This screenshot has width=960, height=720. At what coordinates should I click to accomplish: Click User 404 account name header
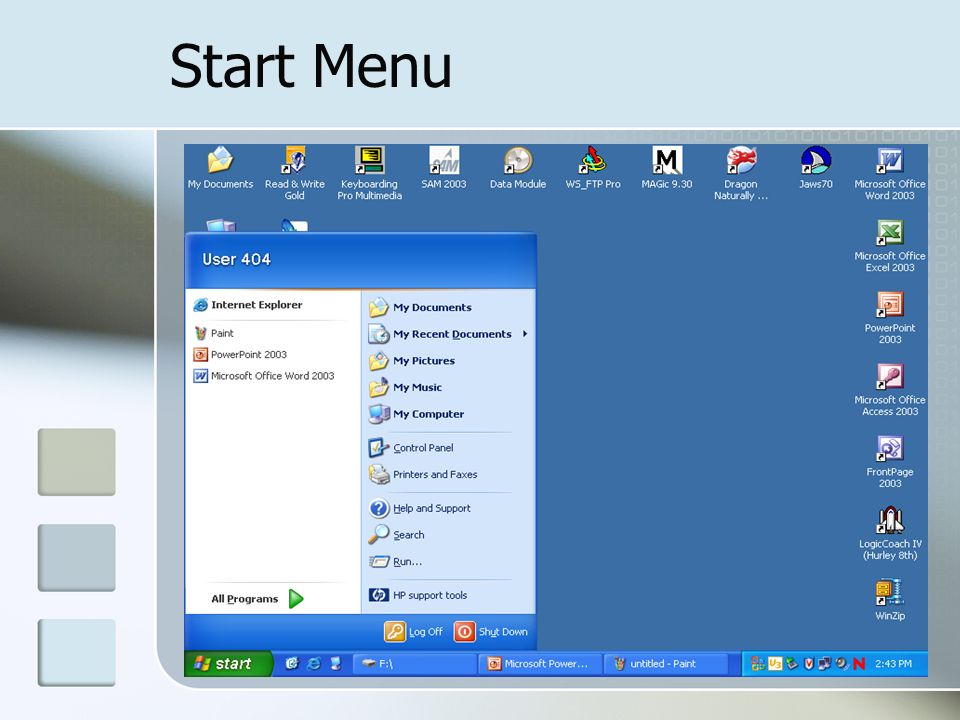click(x=236, y=260)
